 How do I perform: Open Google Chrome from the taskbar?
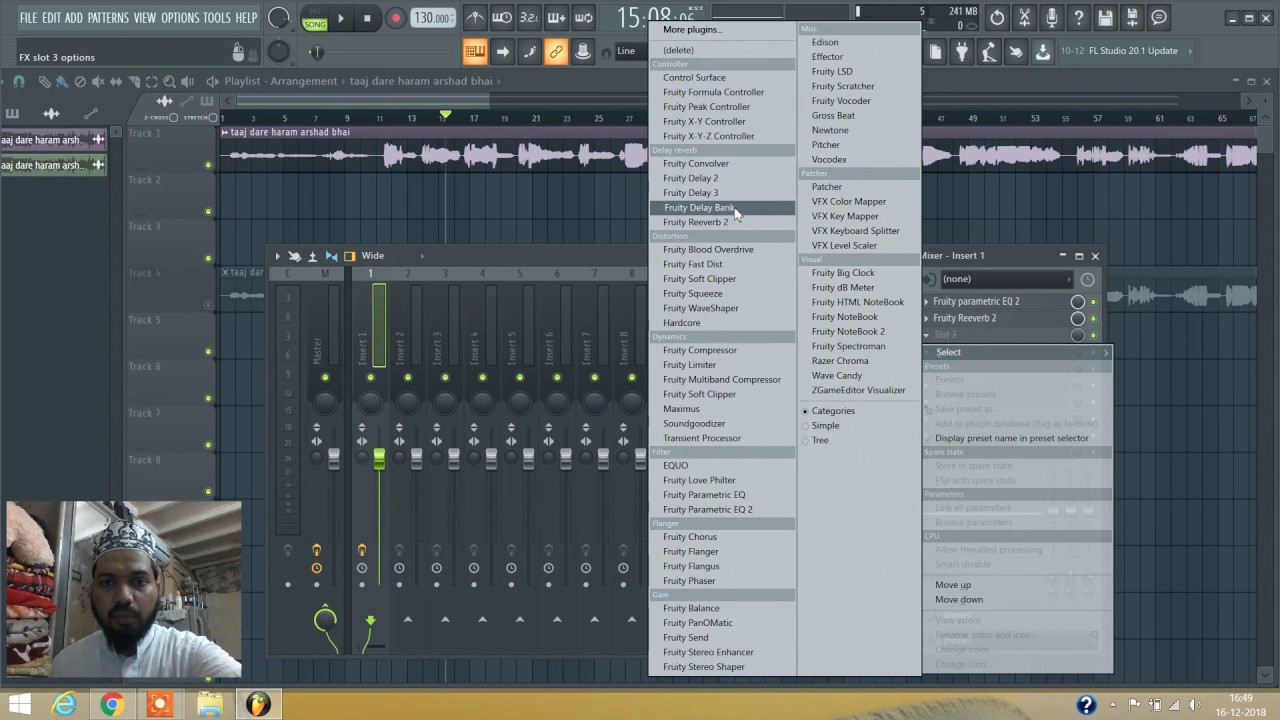(x=112, y=705)
